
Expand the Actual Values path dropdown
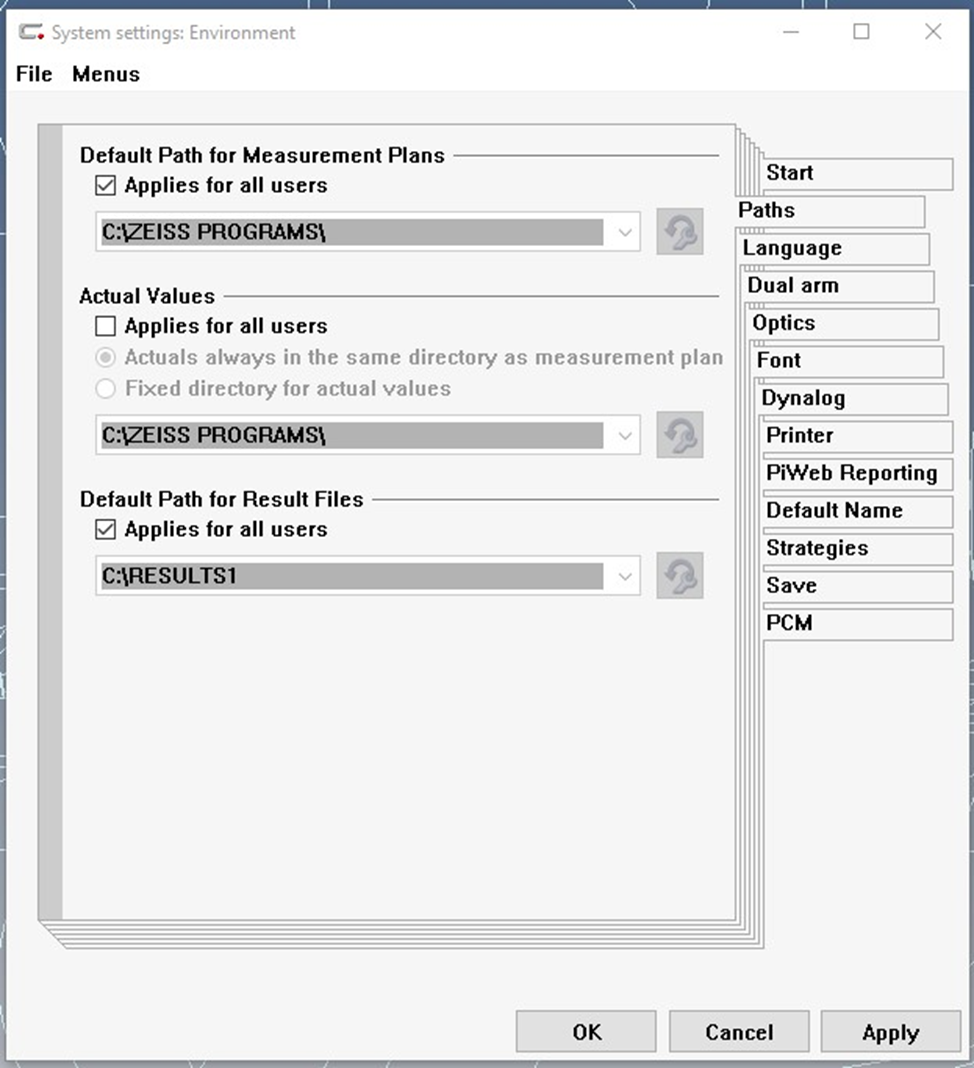625,435
